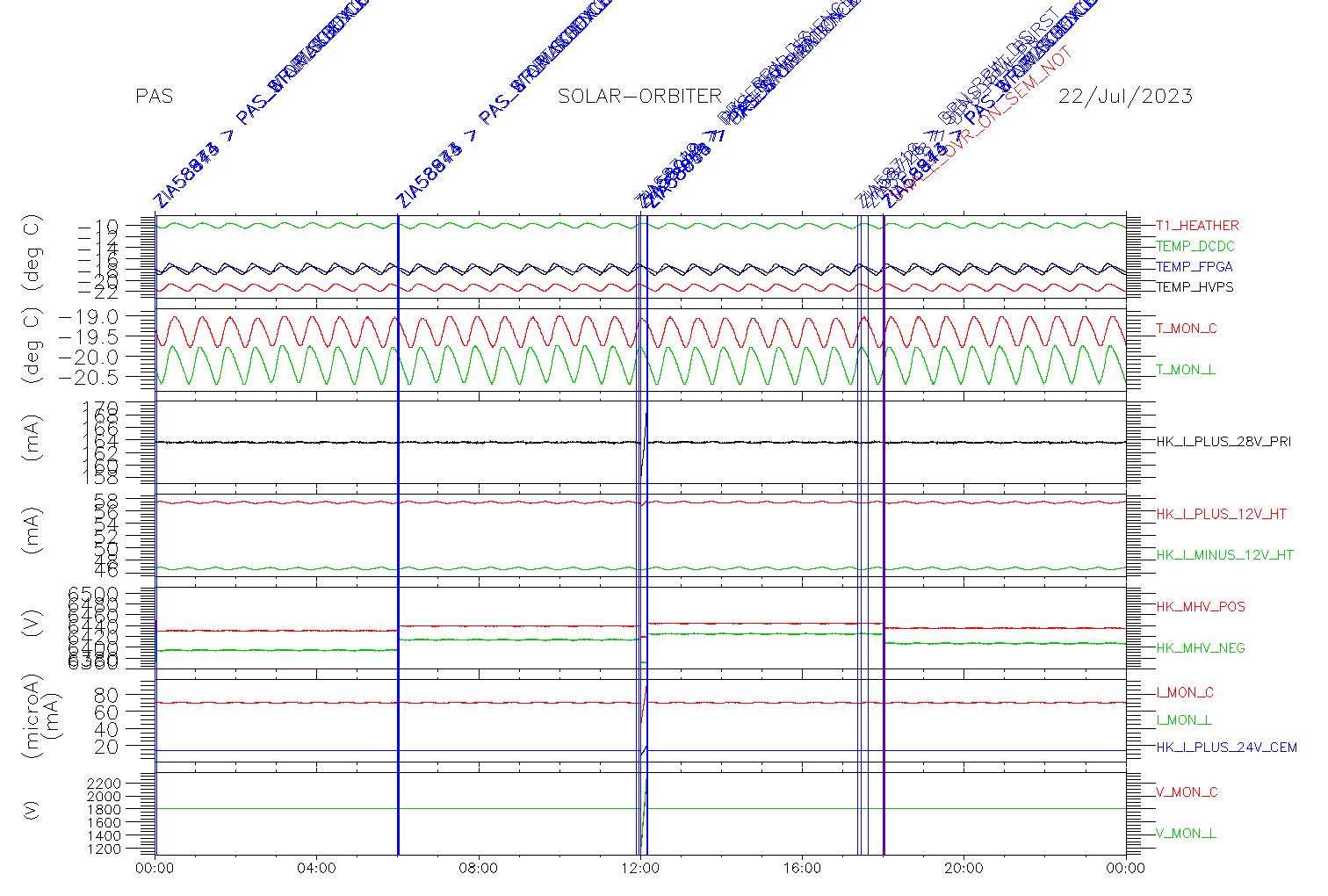Click the blue event line at 06:00
This screenshot has width=1328, height=896.
(398, 534)
